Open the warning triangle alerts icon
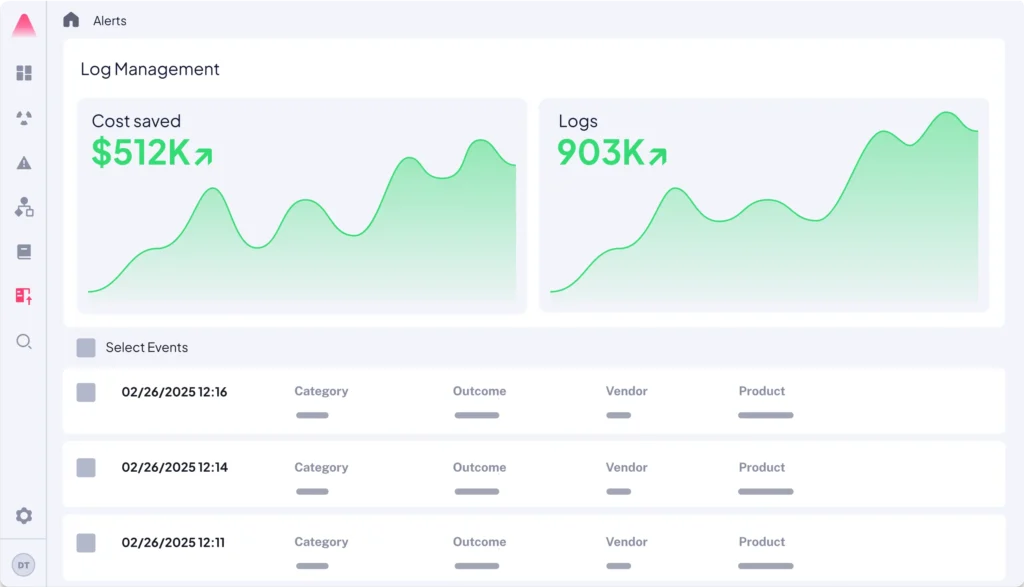Viewport: 1024px width, 587px height. (24, 163)
